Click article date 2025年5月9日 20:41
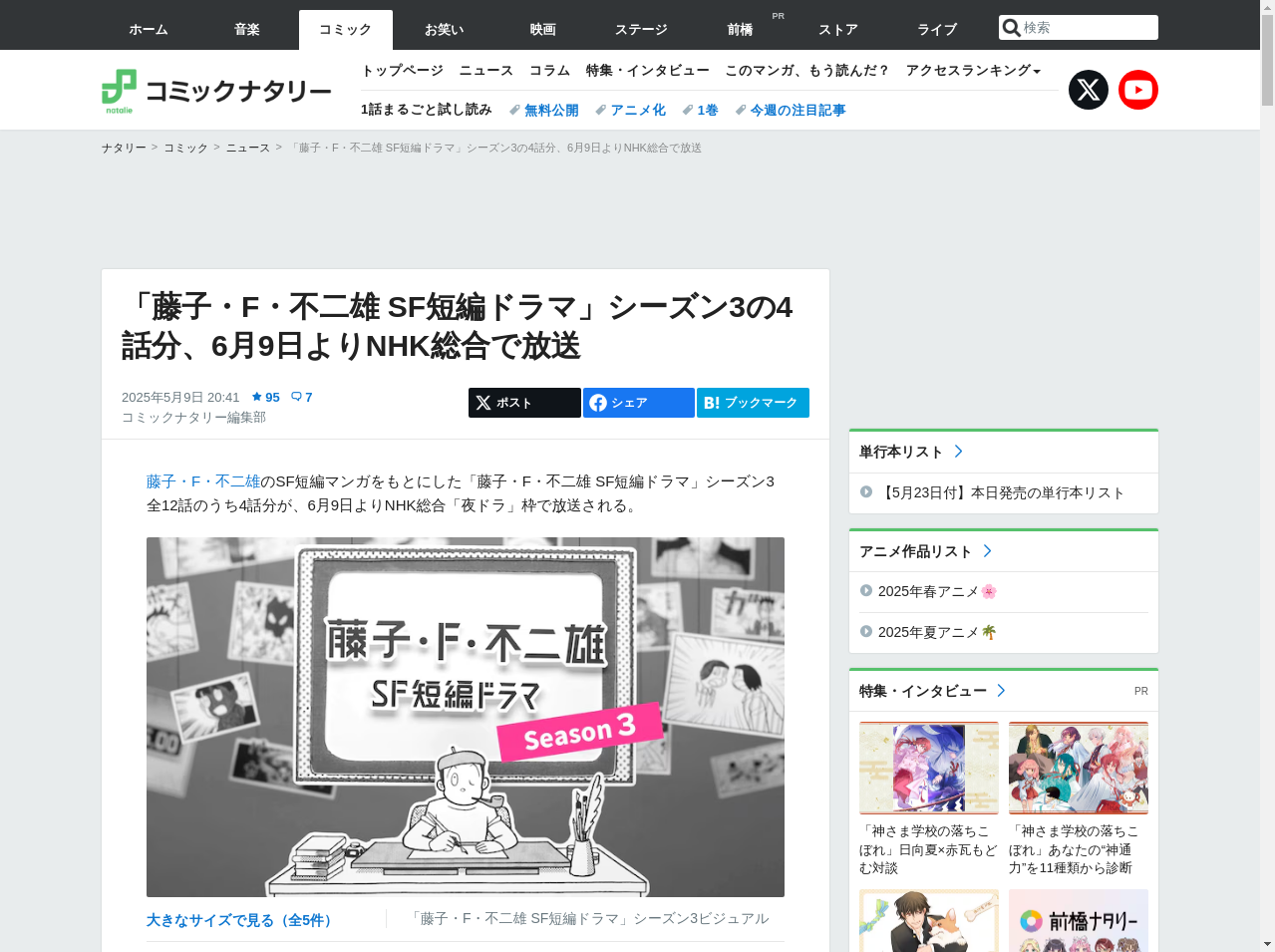The width and height of the screenshot is (1275, 952). point(180,397)
